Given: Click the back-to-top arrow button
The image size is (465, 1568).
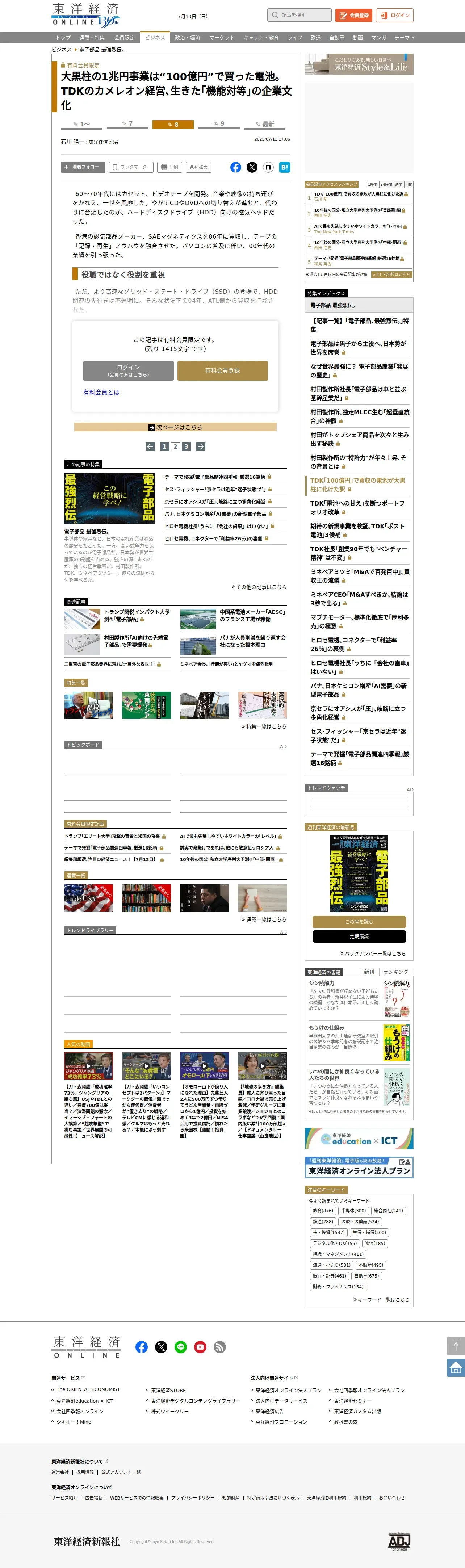Looking at the screenshot, I should (x=456, y=1346).
